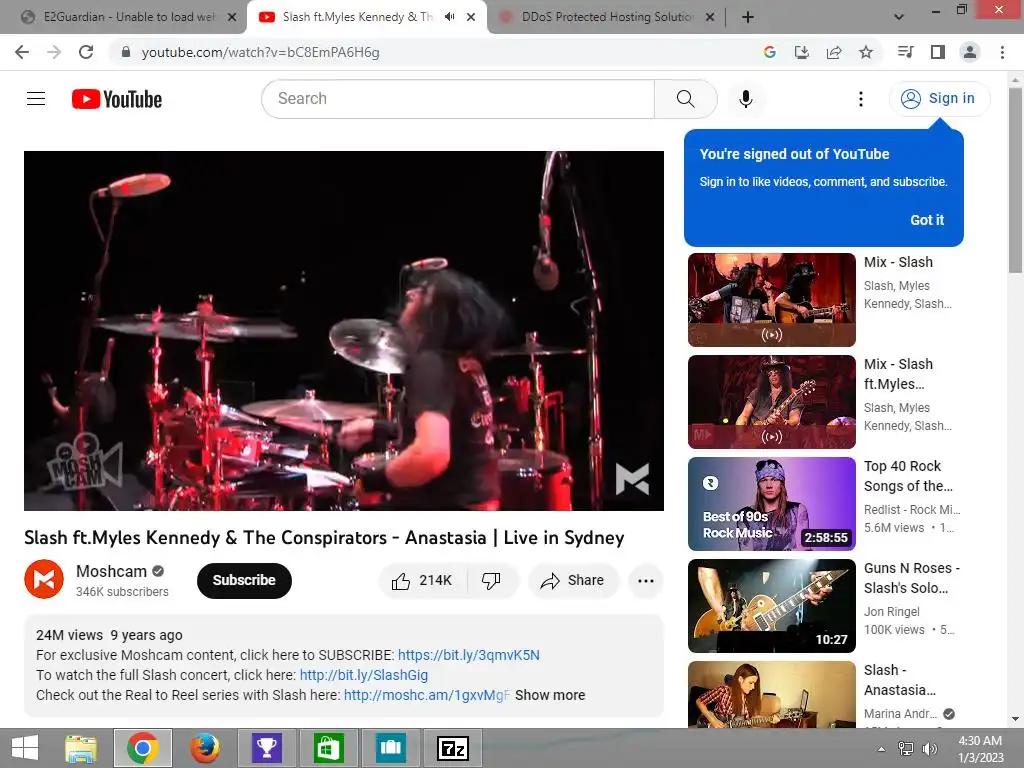The height and width of the screenshot is (768, 1024).
Task: Dislike the video with thumbs down
Action: point(492,581)
